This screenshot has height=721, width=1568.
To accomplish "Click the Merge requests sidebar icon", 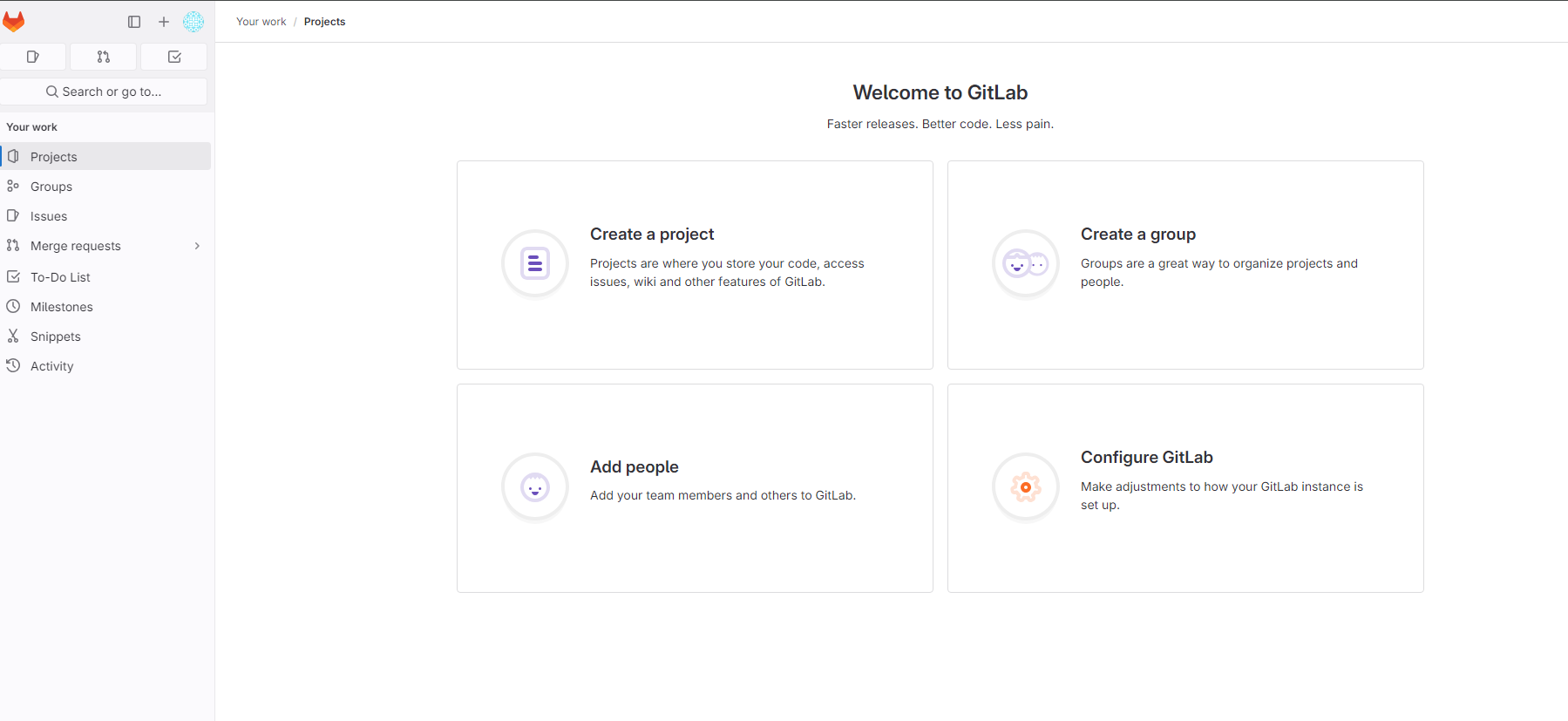I will 13,245.
